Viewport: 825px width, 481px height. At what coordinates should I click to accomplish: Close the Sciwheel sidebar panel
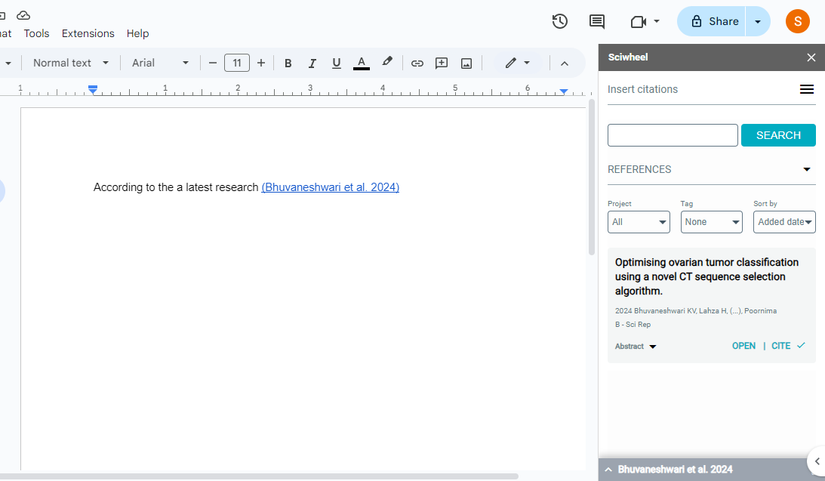(811, 57)
